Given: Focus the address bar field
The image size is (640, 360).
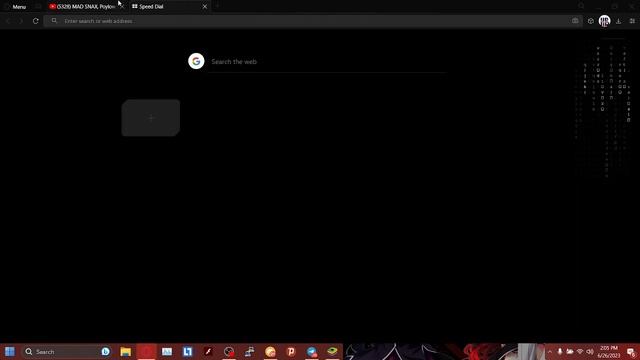Looking at the screenshot, I should tap(312, 21).
